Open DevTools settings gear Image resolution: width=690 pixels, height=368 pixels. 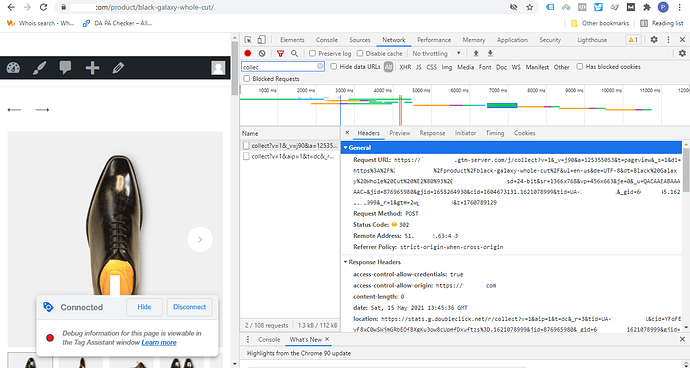654,40
